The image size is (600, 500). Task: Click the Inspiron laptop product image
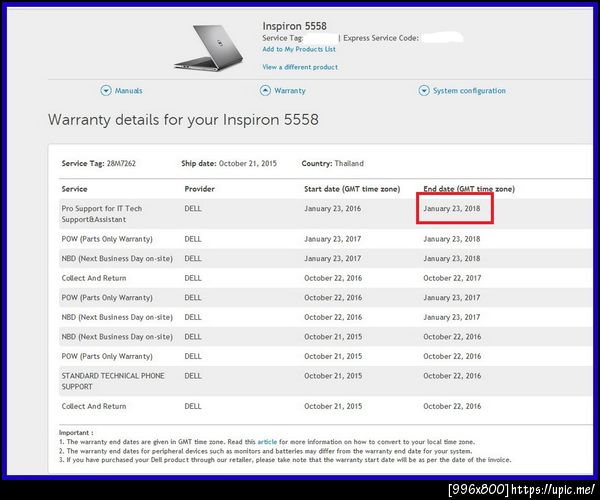[209, 48]
